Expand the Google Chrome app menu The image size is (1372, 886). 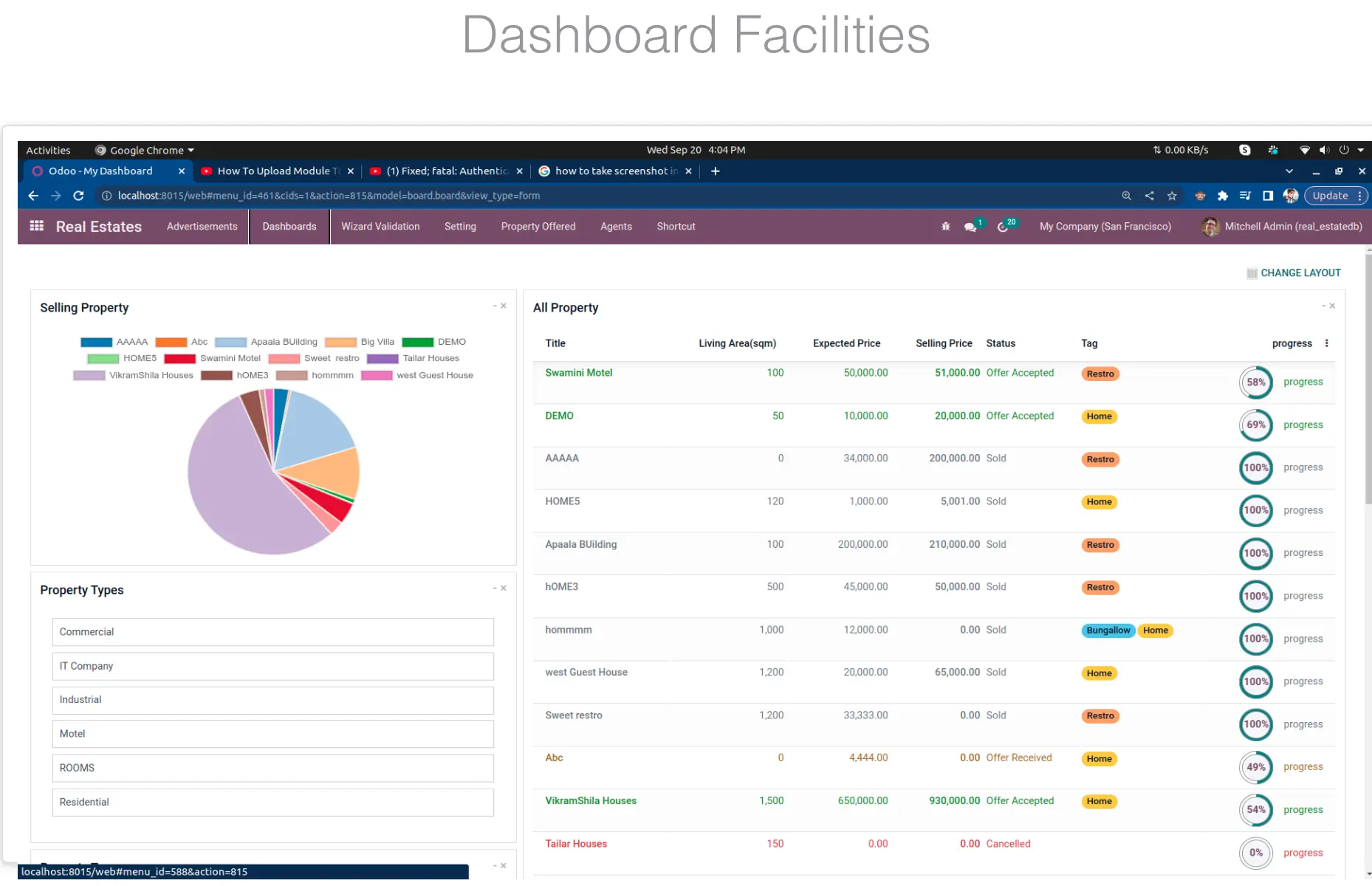tap(145, 150)
